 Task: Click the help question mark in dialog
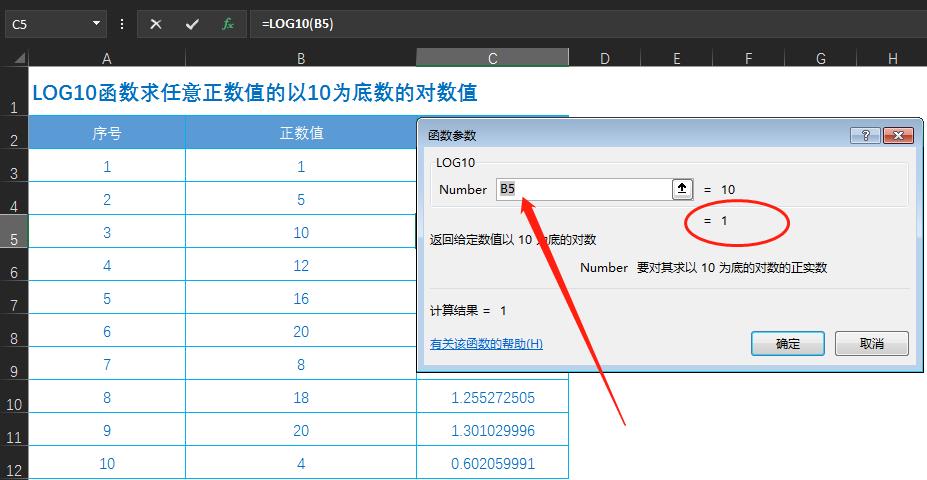[866, 135]
